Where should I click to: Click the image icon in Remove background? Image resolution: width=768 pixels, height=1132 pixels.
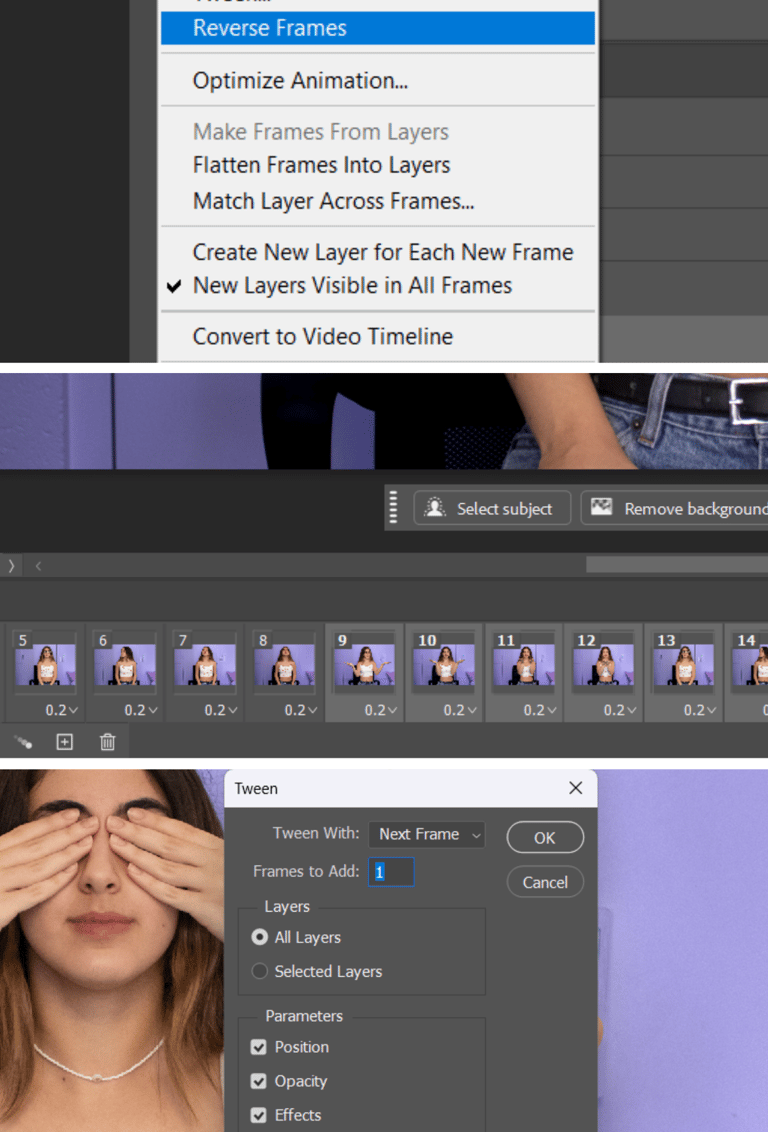(602, 507)
